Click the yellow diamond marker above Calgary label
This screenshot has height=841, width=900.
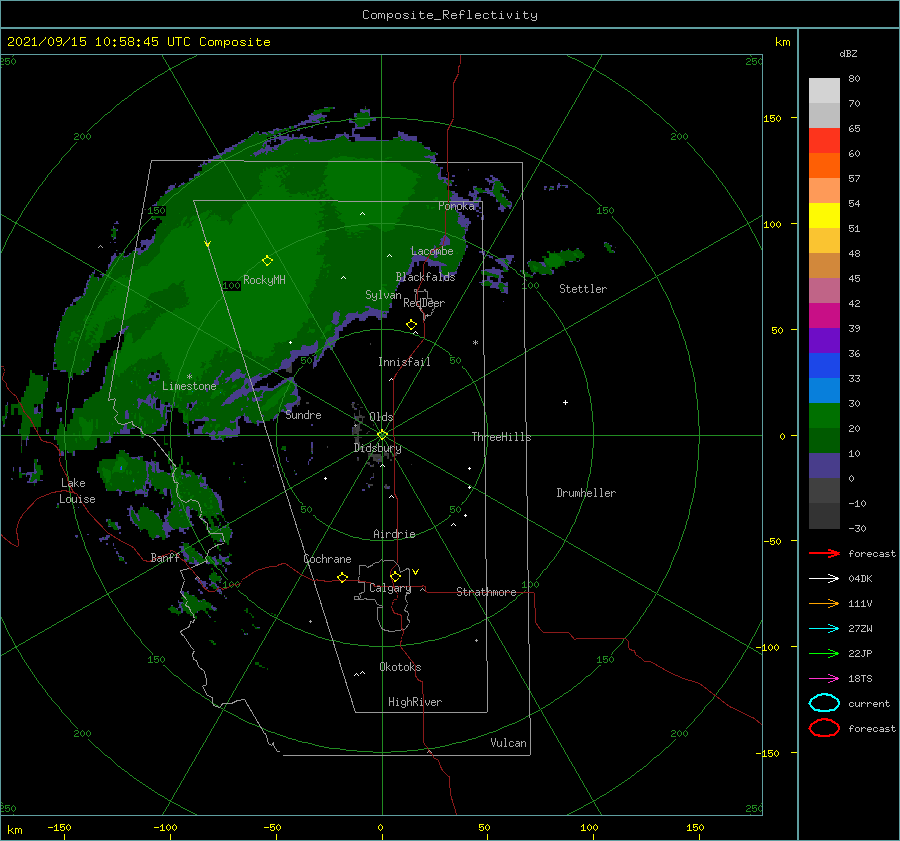point(395,576)
